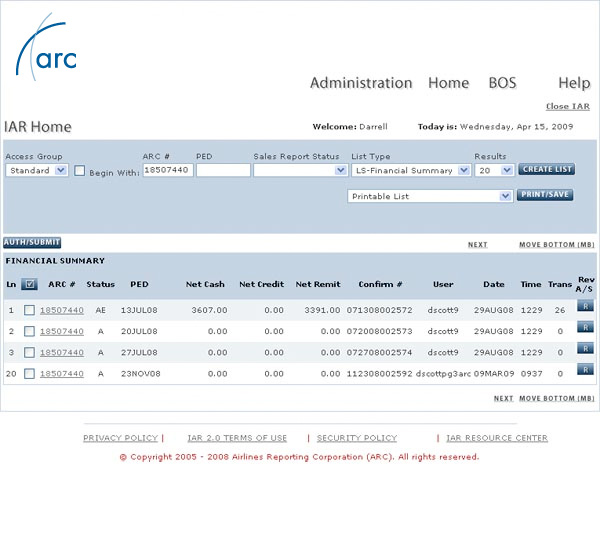Viewport: 600px width, 550px height.
Task: Open the BOS menu
Action: tap(502, 83)
